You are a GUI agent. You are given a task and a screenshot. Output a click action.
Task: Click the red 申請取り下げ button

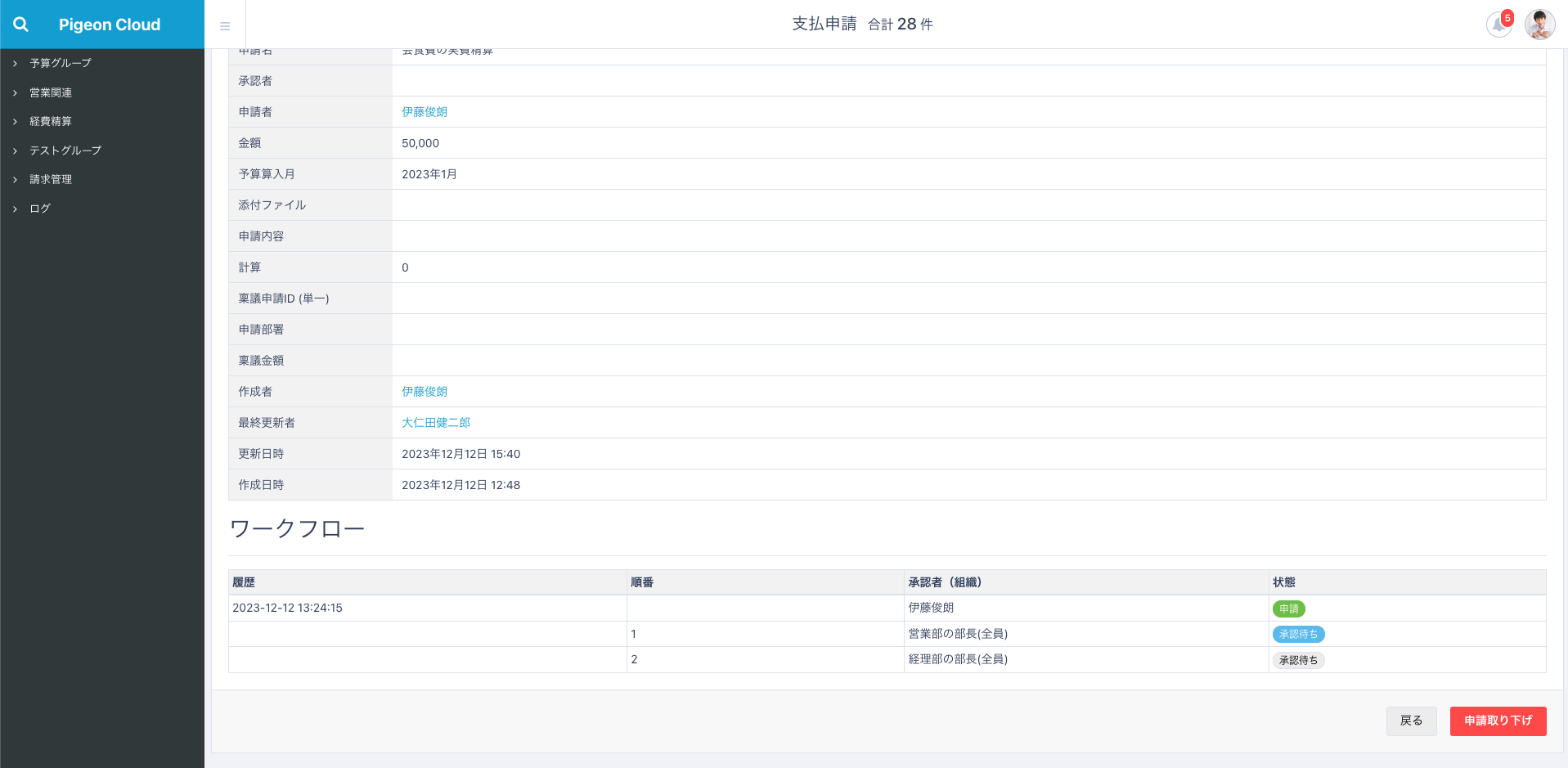point(1498,721)
